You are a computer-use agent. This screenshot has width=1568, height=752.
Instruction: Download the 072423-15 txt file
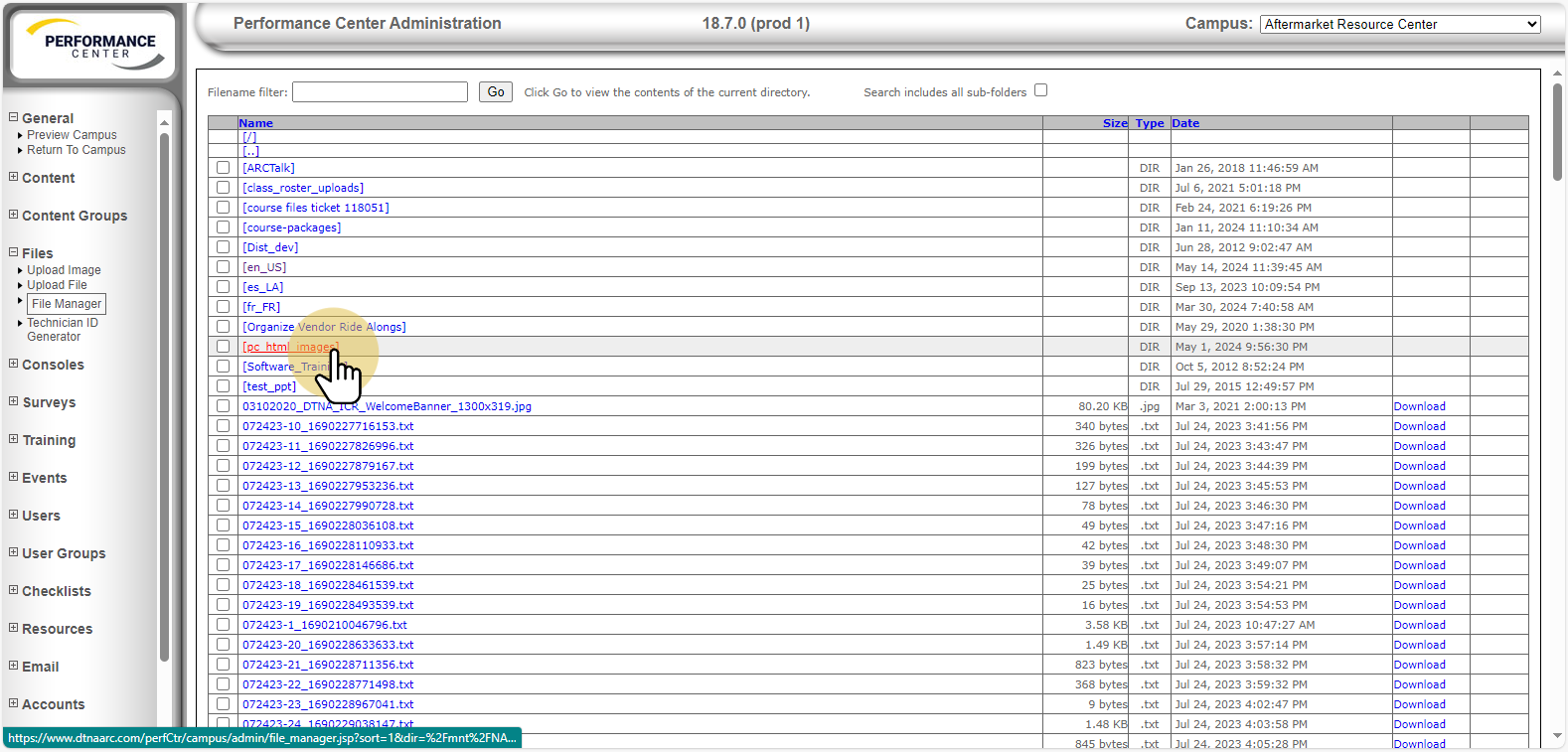pos(1419,526)
